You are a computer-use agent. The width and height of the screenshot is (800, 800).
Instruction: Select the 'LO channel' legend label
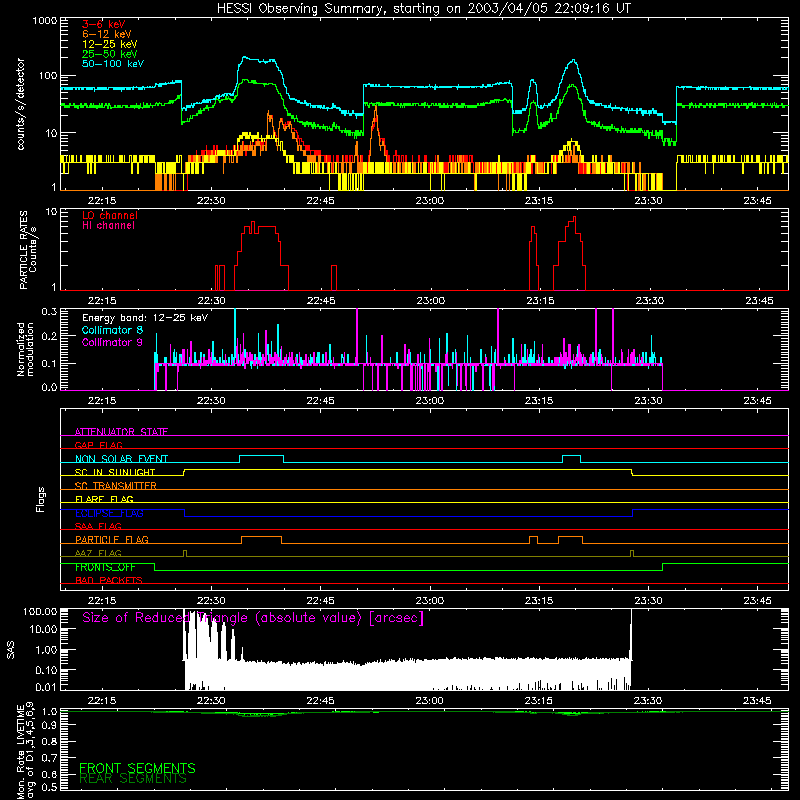[110, 215]
